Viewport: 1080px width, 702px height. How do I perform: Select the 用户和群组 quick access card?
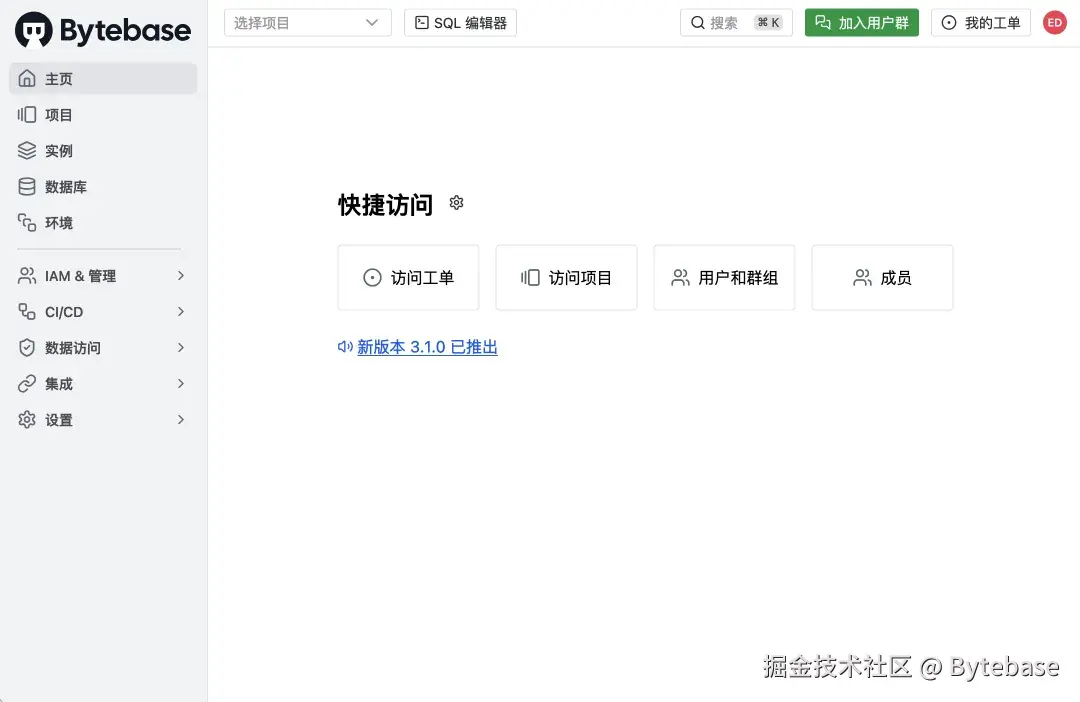pos(724,277)
